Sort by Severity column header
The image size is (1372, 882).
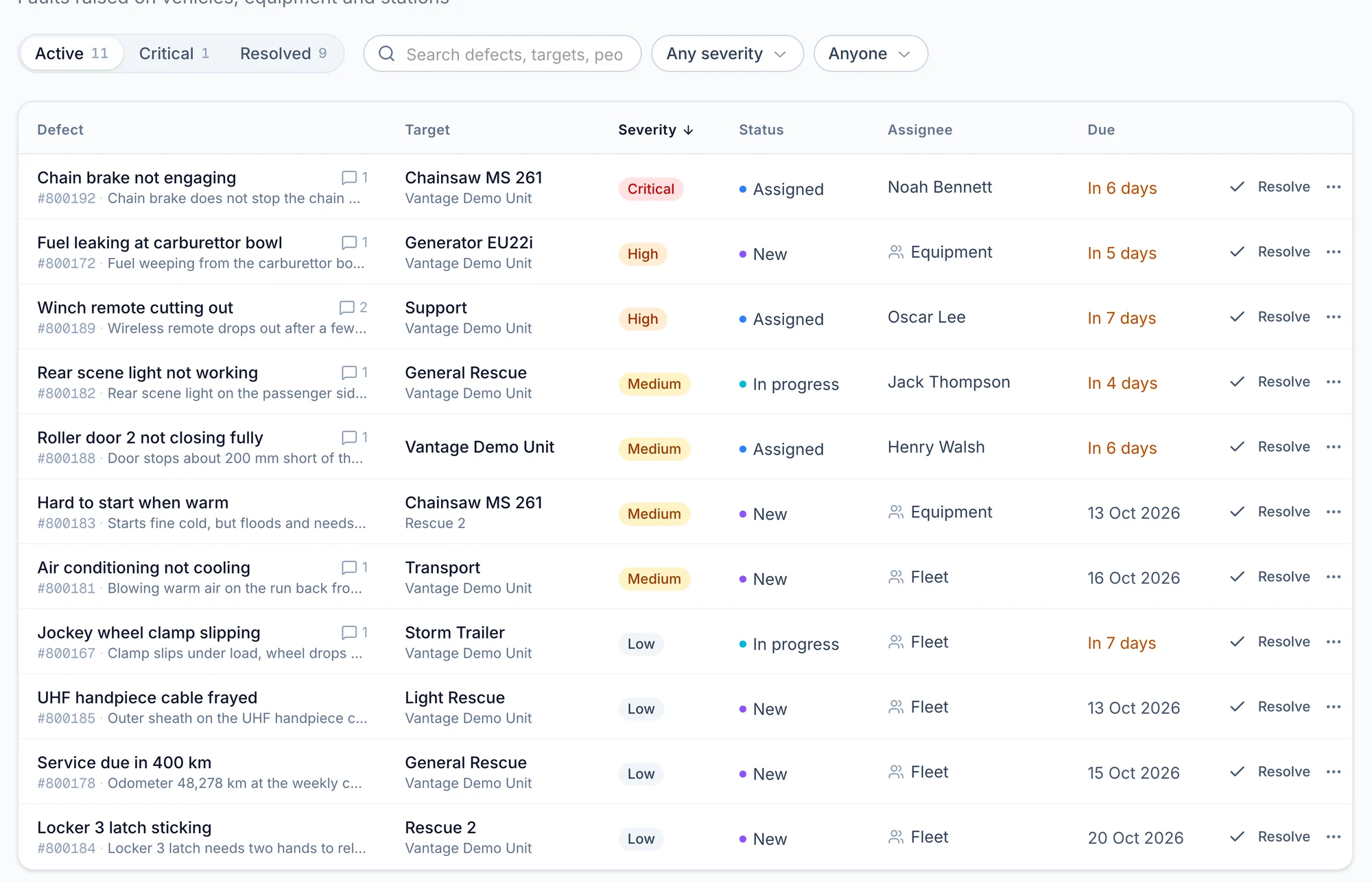click(656, 130)
